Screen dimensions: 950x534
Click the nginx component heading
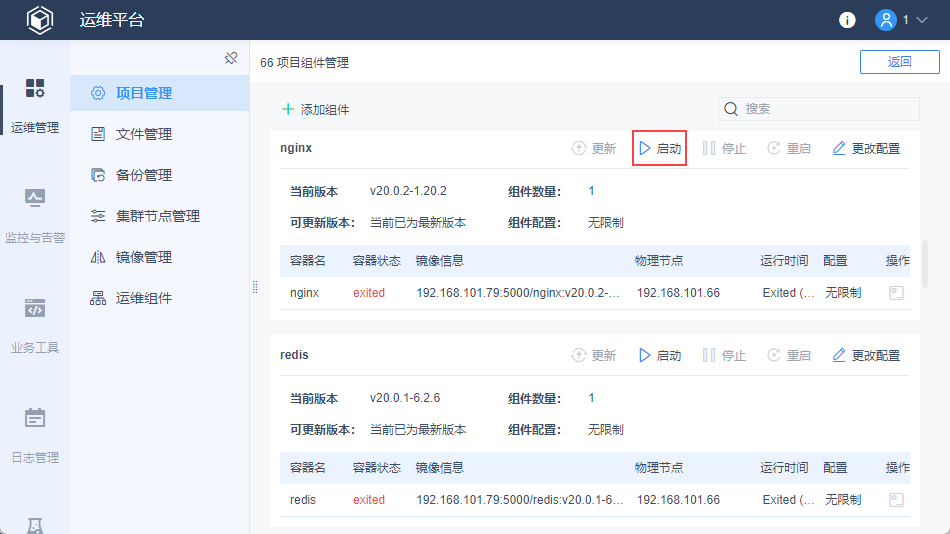296,148
